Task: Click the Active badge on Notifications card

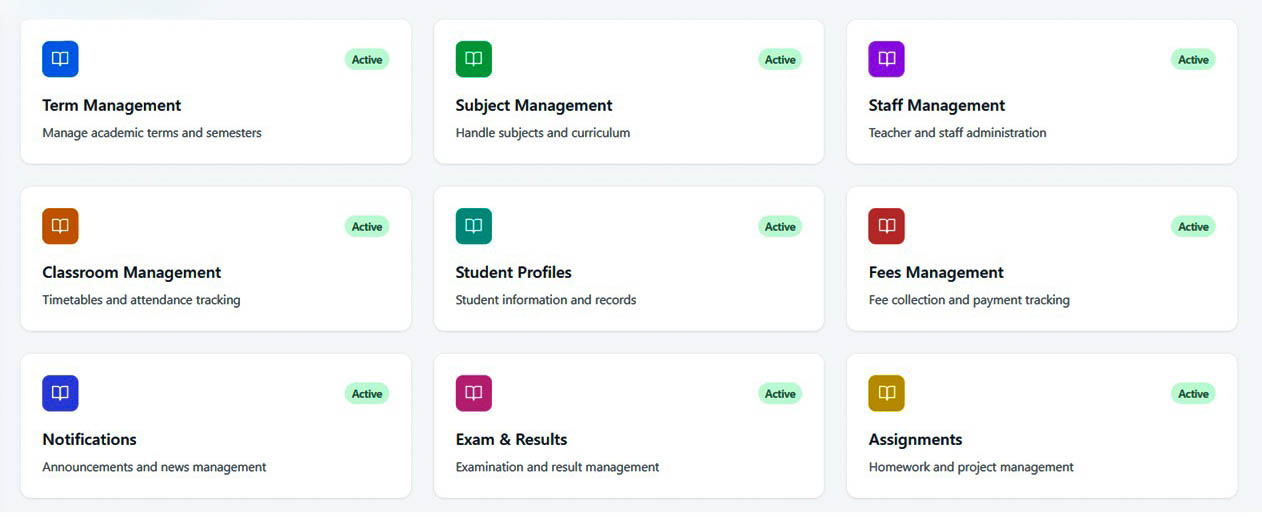Action: [x=367, y=394]
